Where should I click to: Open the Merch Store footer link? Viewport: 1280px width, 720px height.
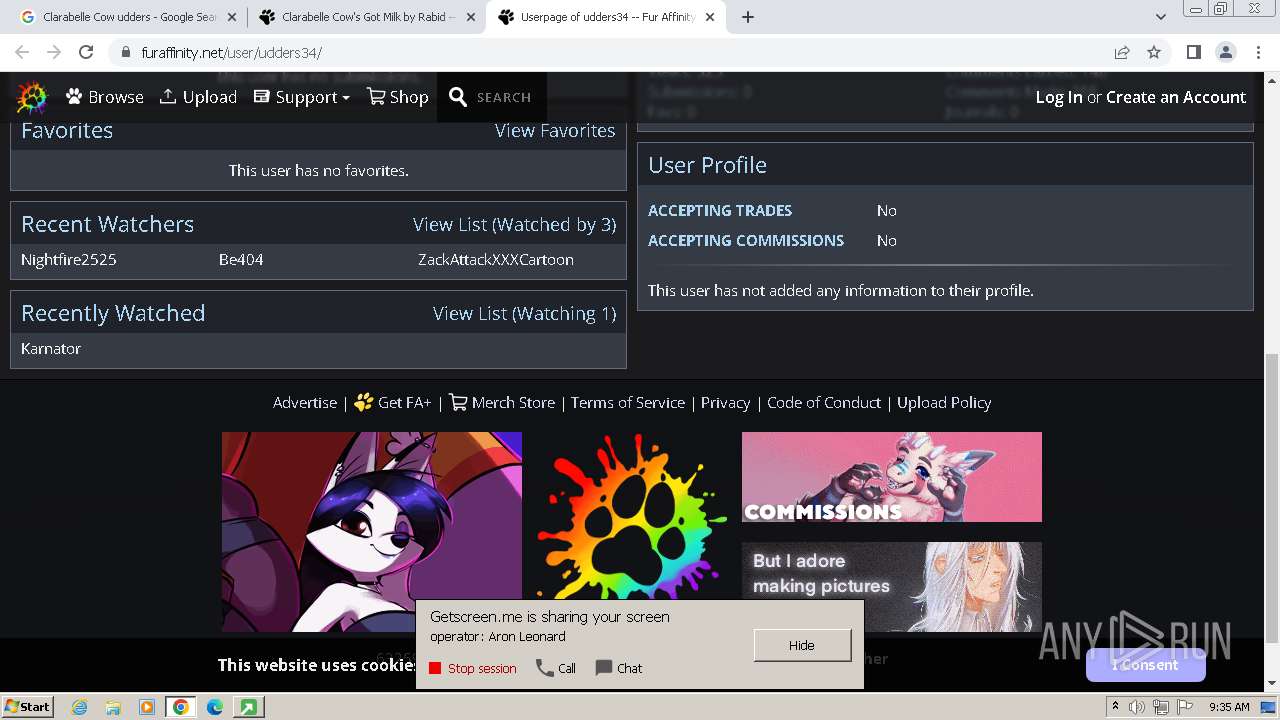click(502, 402)
